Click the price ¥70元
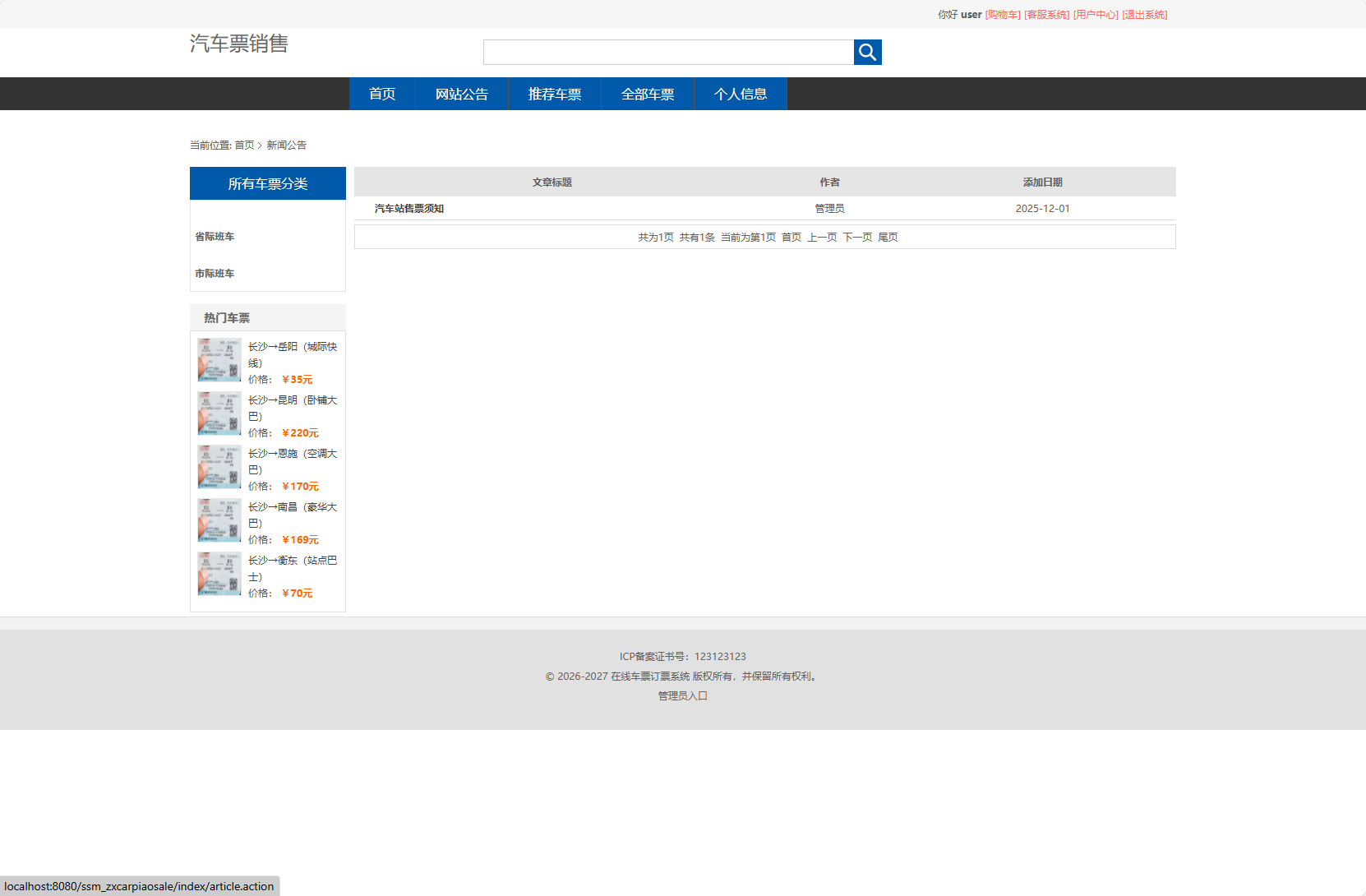 coord(298,593)
